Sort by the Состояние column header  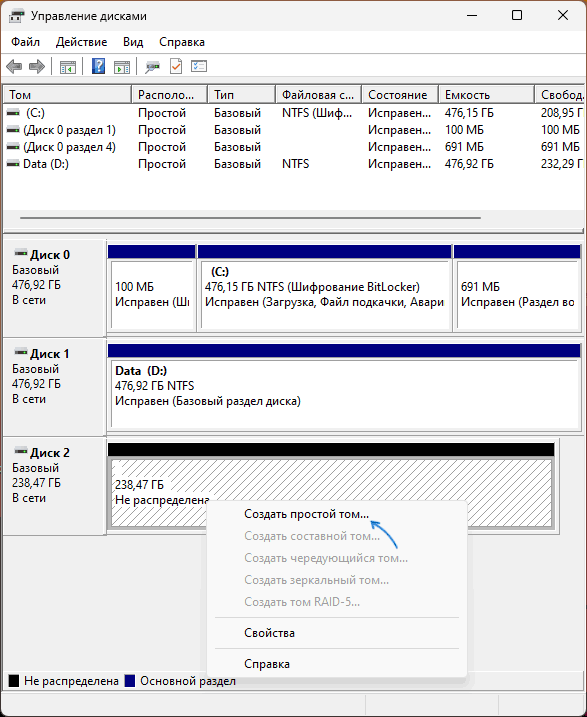pos(400,95)
